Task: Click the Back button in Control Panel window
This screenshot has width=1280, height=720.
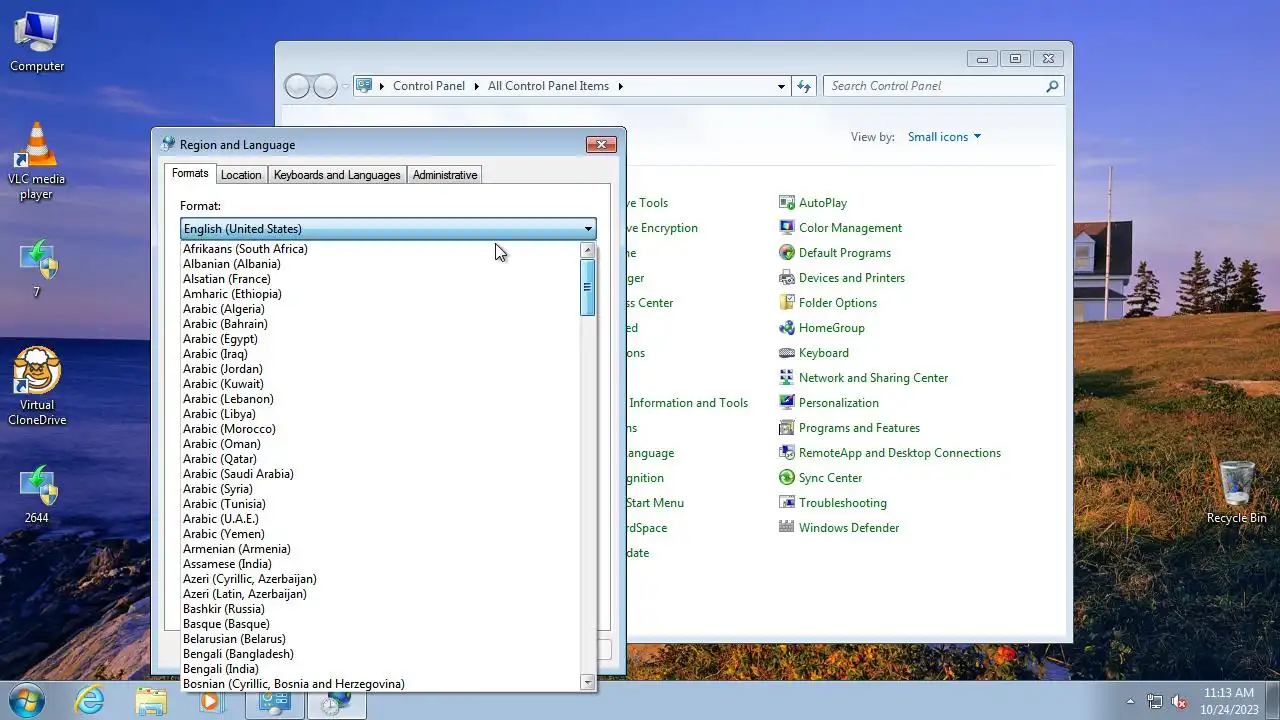Action: point(297,86)
